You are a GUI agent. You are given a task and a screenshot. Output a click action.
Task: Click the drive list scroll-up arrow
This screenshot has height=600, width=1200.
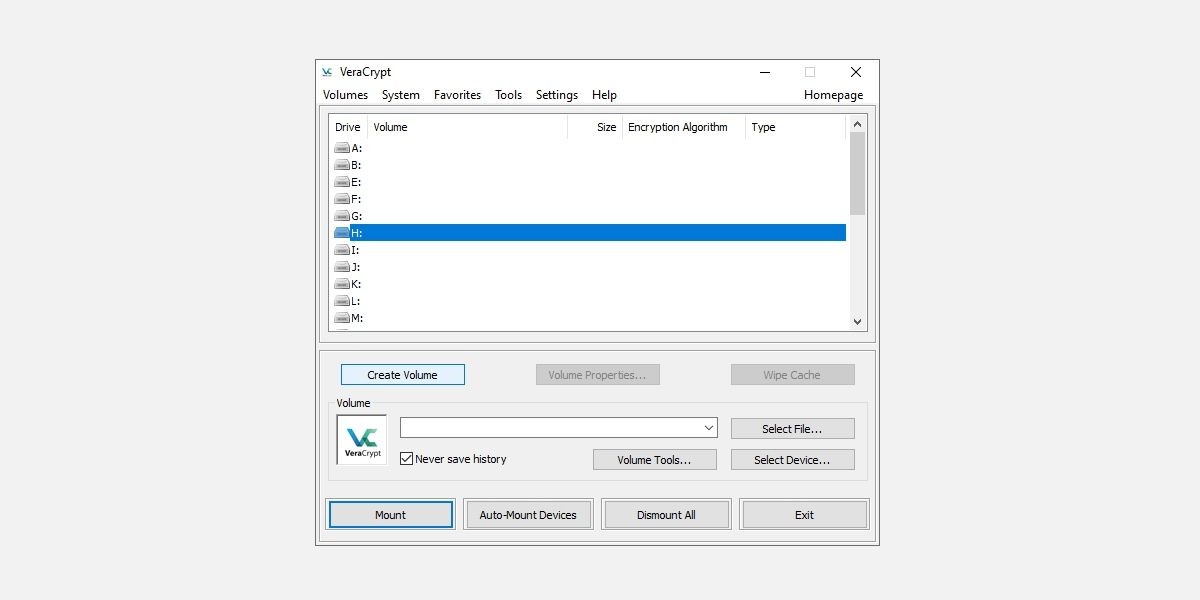coord(857,124)
